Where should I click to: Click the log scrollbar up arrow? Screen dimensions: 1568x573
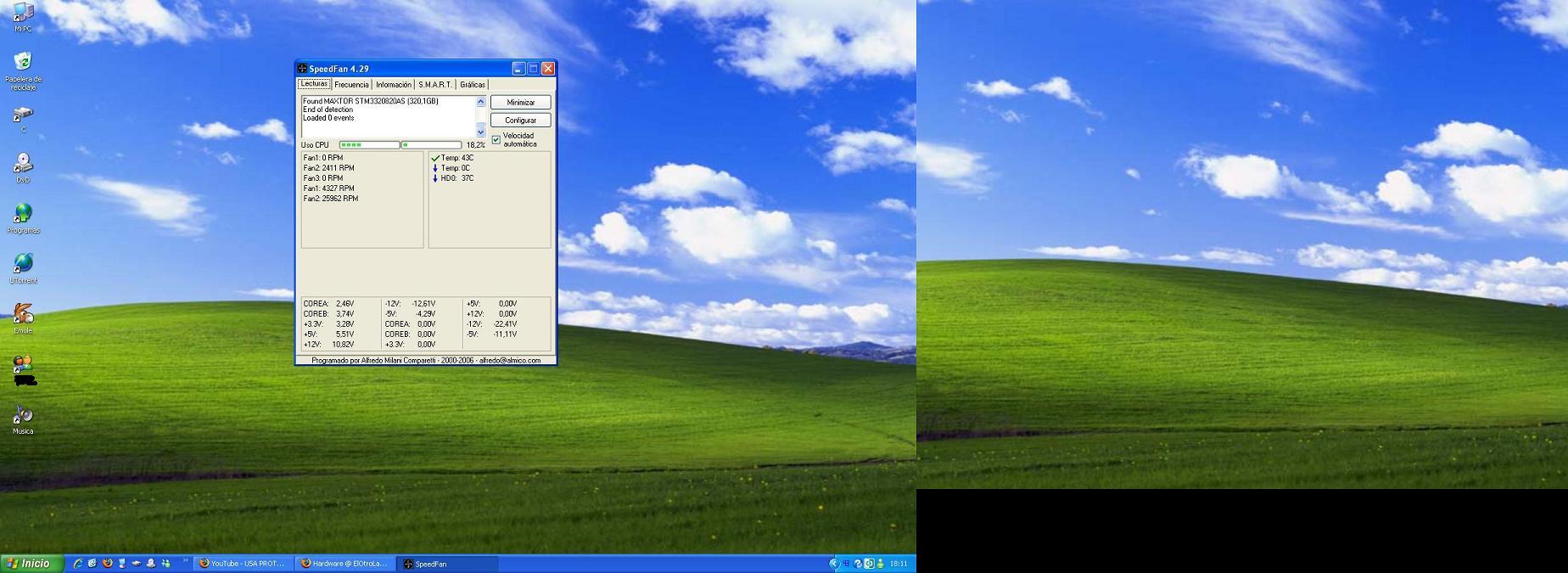(x=480, y=101)
